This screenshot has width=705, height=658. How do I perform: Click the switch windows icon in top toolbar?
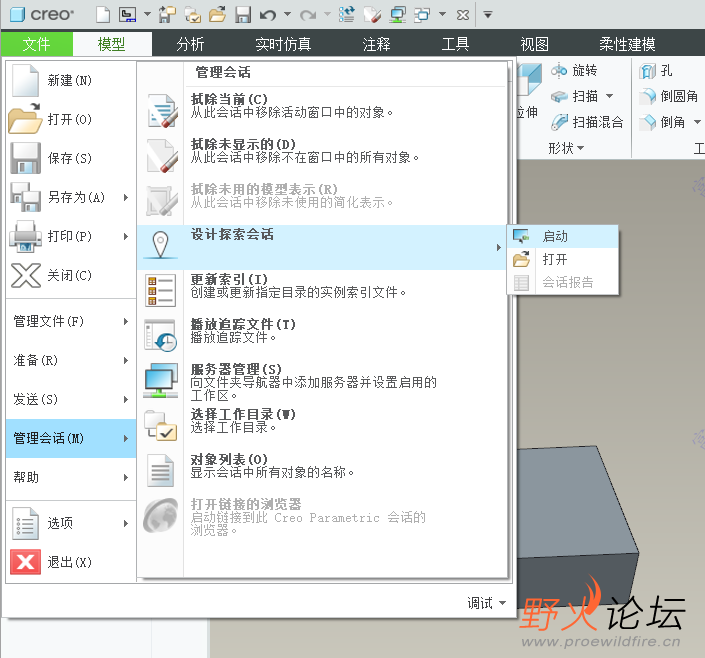pyautogui.click(x=422, y=15)
